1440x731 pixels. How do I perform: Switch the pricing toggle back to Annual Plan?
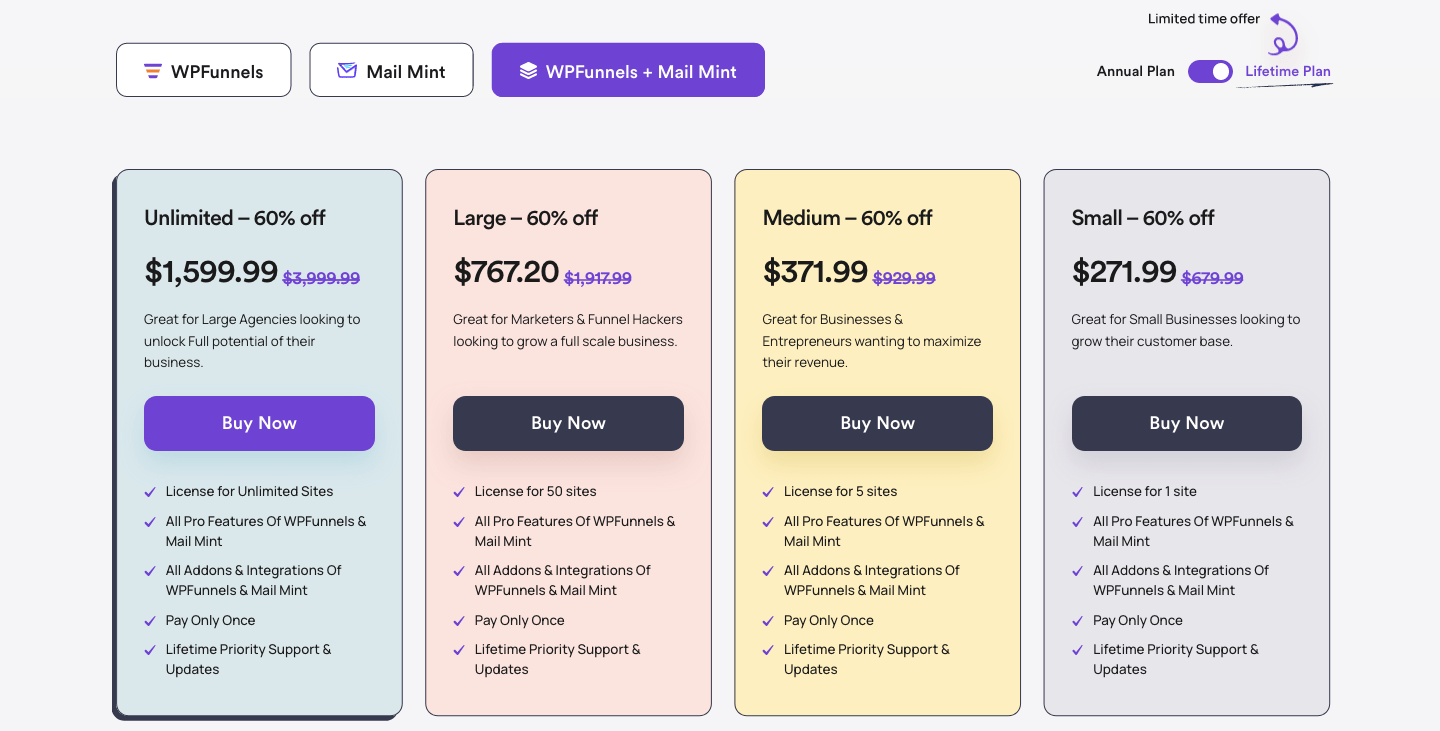point(1210,71)
